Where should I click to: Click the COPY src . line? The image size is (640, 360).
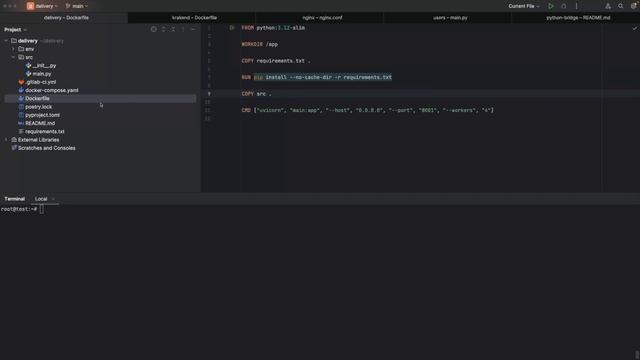pos(256,93)
